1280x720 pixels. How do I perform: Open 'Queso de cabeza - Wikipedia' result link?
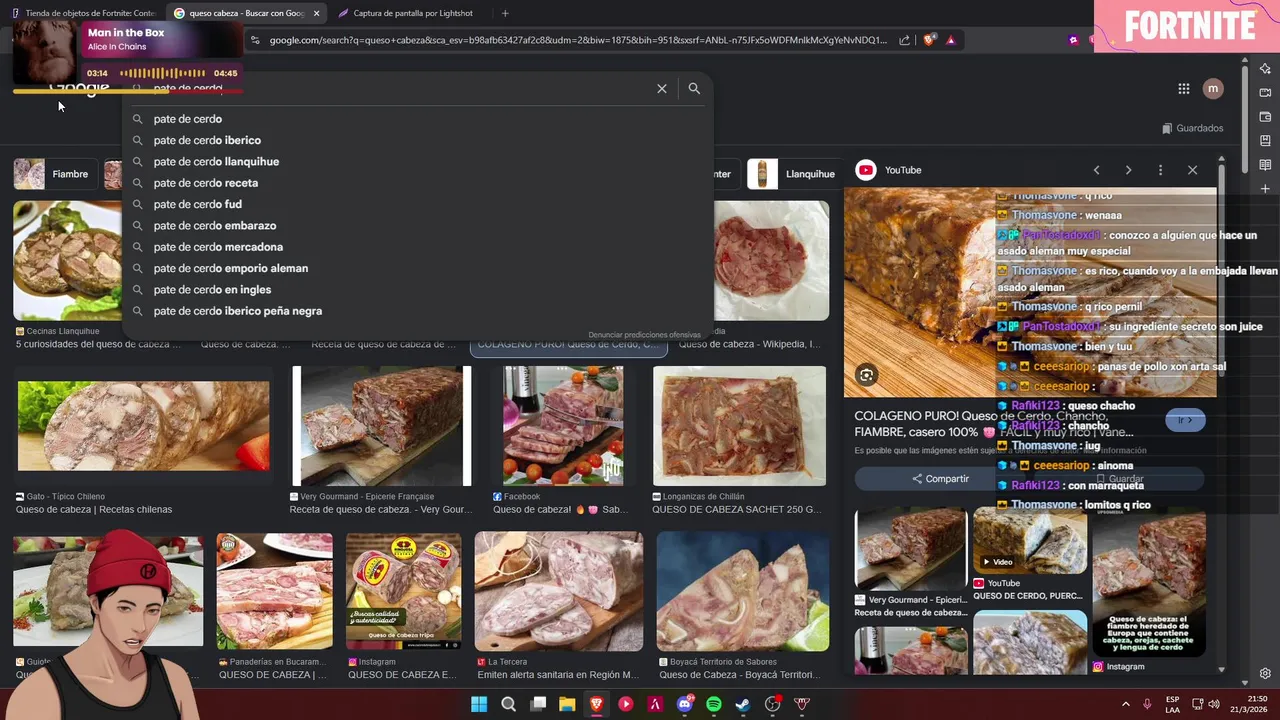point(750,345)
